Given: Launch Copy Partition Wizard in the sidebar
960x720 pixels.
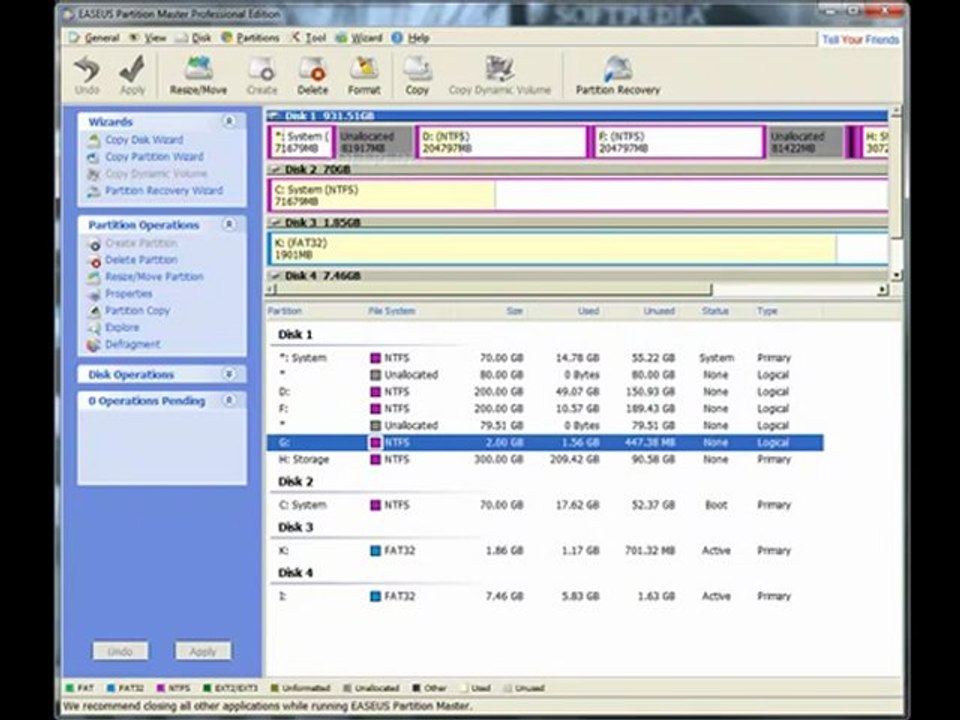Looking at the screenshot, I should 154,157.
